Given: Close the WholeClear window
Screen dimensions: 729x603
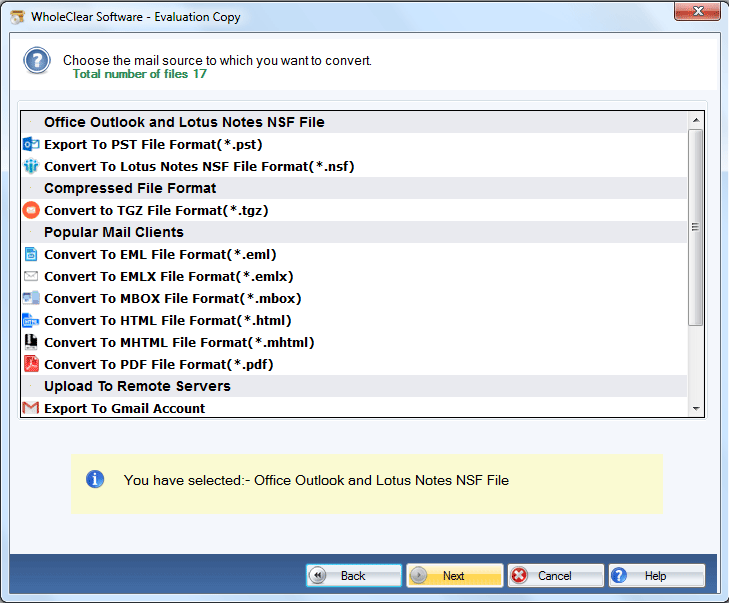Looking at the screenshot, I should (697, 11).
